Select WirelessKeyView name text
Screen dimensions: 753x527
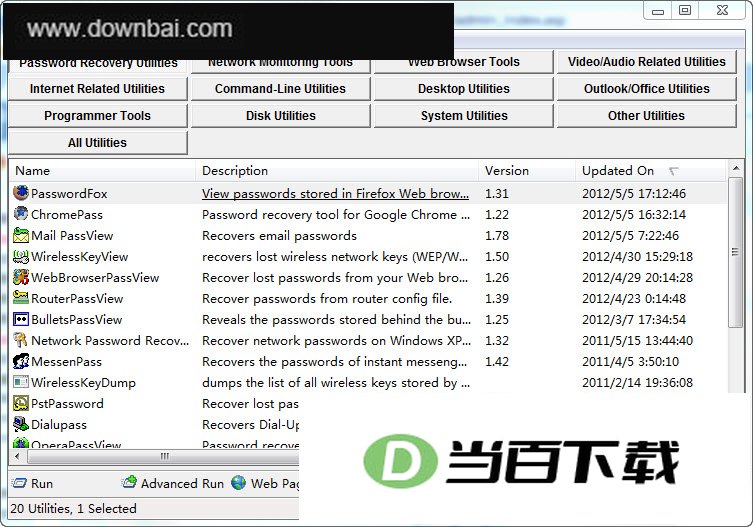point(80,257)
